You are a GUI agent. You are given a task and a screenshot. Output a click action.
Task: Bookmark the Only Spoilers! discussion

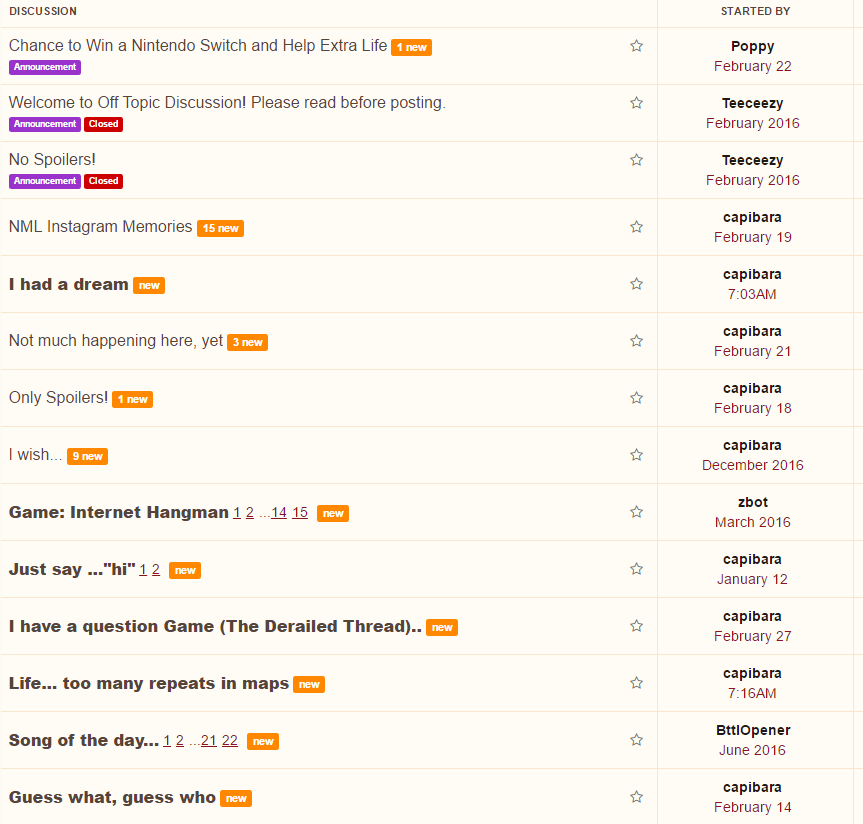636,398
